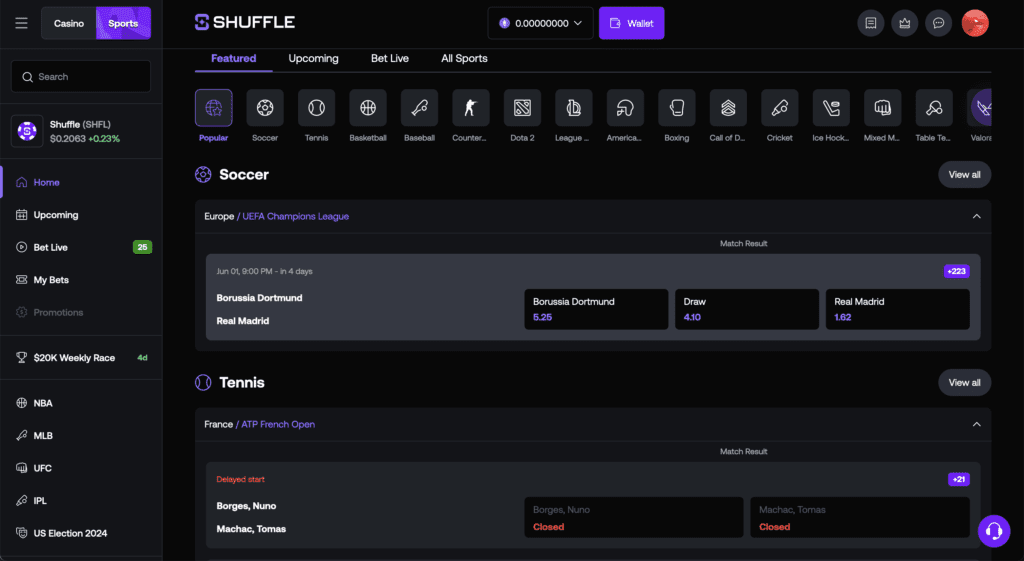Open the balance currency dropdown

tap(541, 23)
